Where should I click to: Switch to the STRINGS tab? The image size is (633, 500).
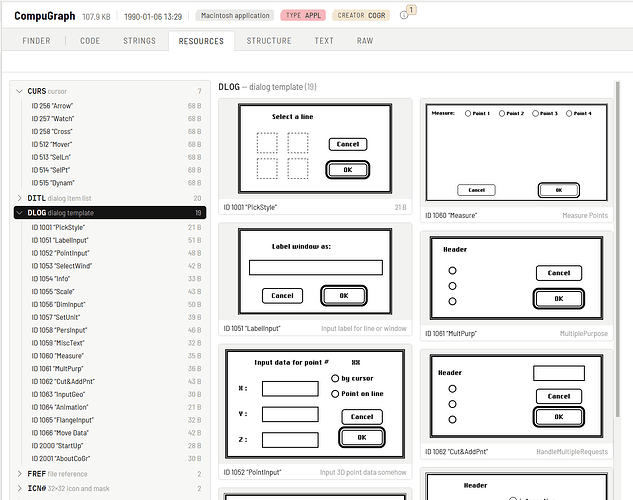[139, 41]
